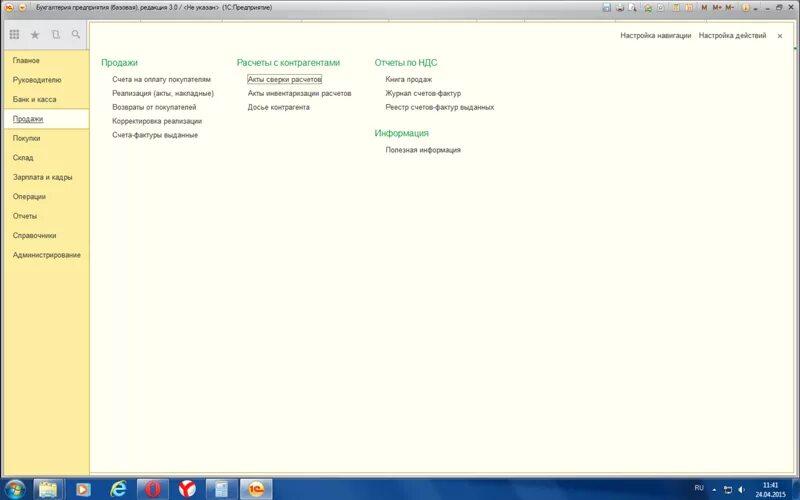The height and width of the screenshot is (500, 800).
Task: Click the Save floppy disk icon
Action: [x=606, y=8]
